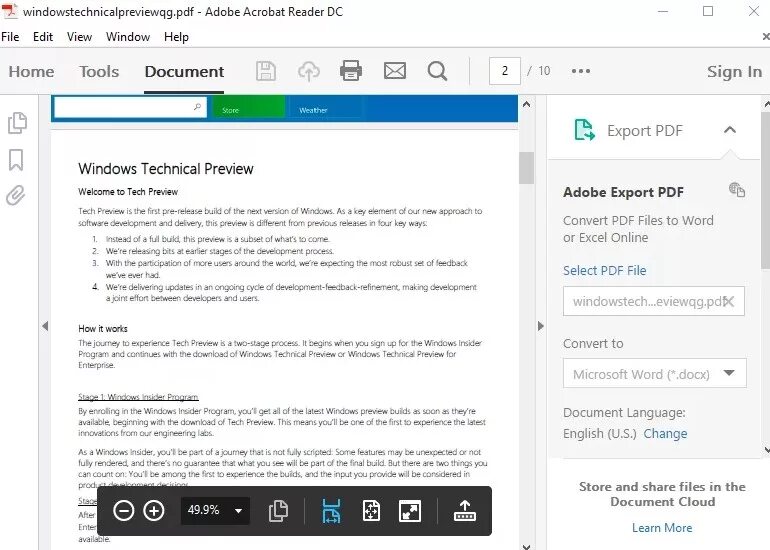Click the Select PDF File link
The image size is (770, 550).
(x=605, y=271)
